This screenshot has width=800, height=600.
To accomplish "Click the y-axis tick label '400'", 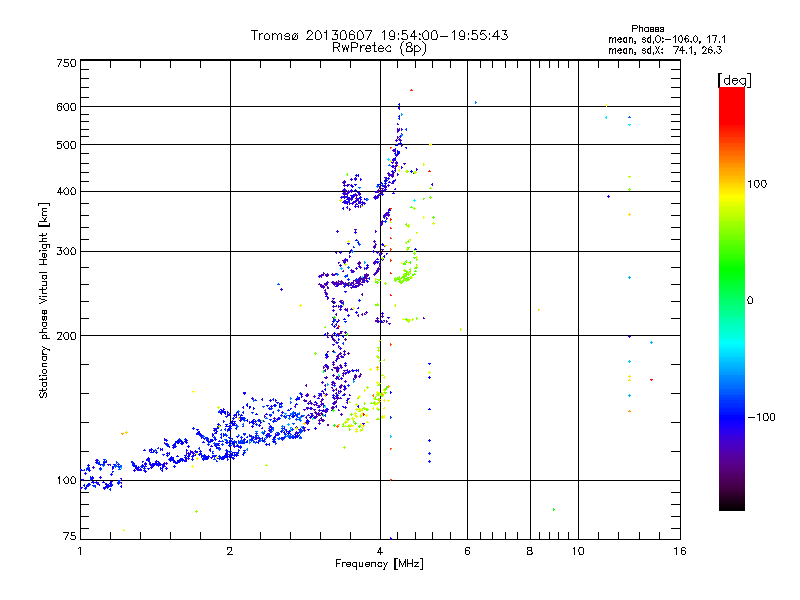I will click(x=66, y=192).
